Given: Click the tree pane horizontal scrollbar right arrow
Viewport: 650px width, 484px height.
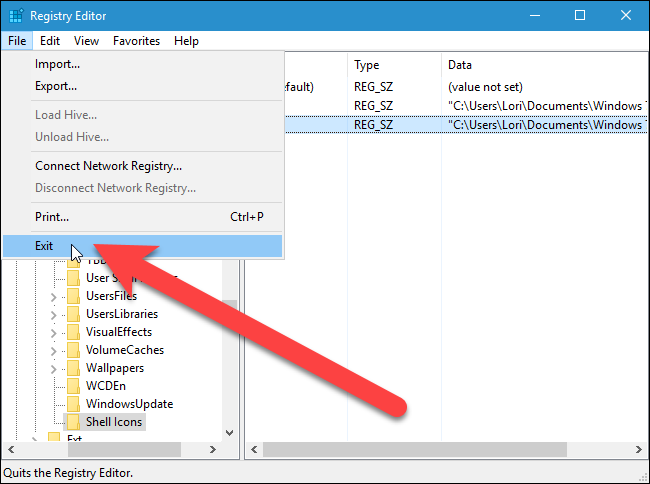Looking at the screenshot, I should click(x=213, y=450).
